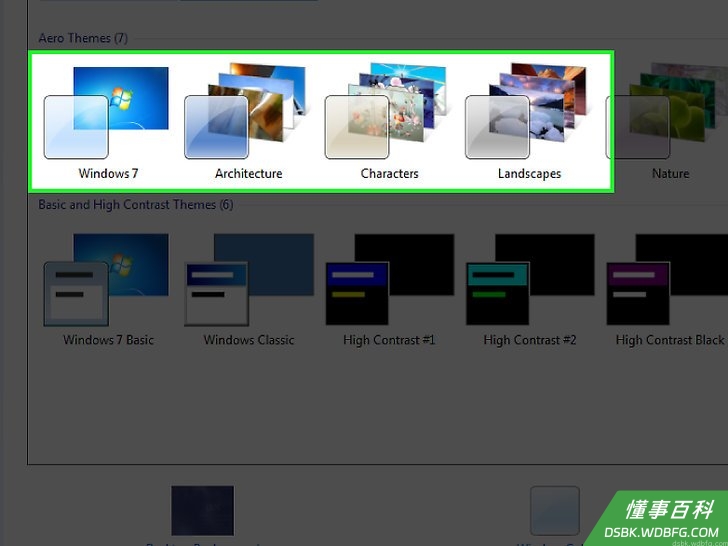Open the Desktop Background icon
The image size is (728, 546).
point(202,511)
